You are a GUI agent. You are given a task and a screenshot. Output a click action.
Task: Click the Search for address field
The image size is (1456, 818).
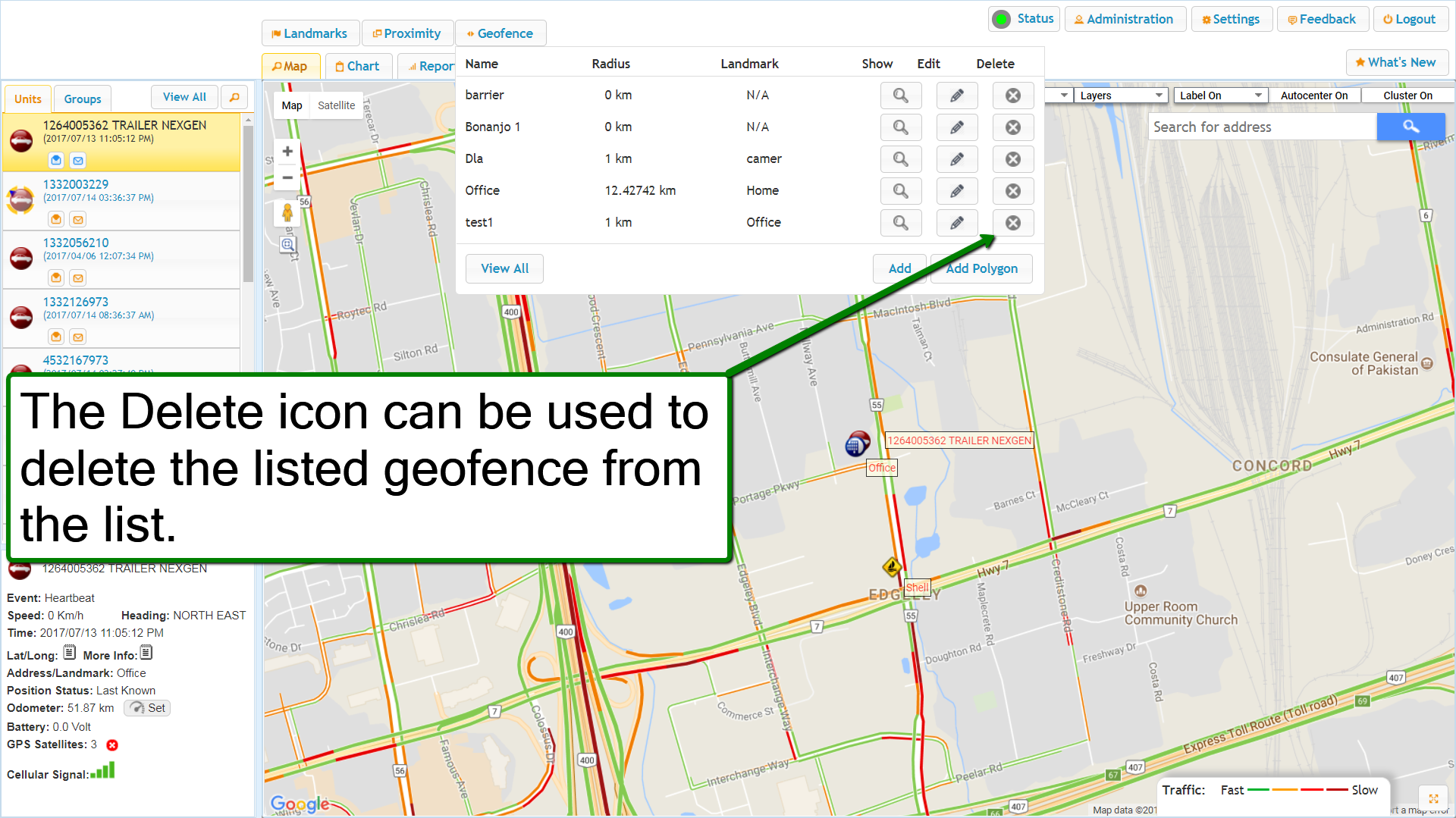click(1262, 127)
